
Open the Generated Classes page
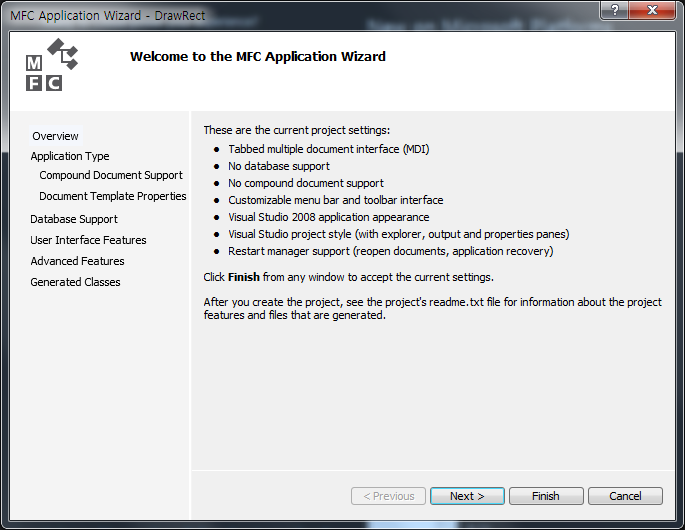pyautogui.click(x=75, y=282)
